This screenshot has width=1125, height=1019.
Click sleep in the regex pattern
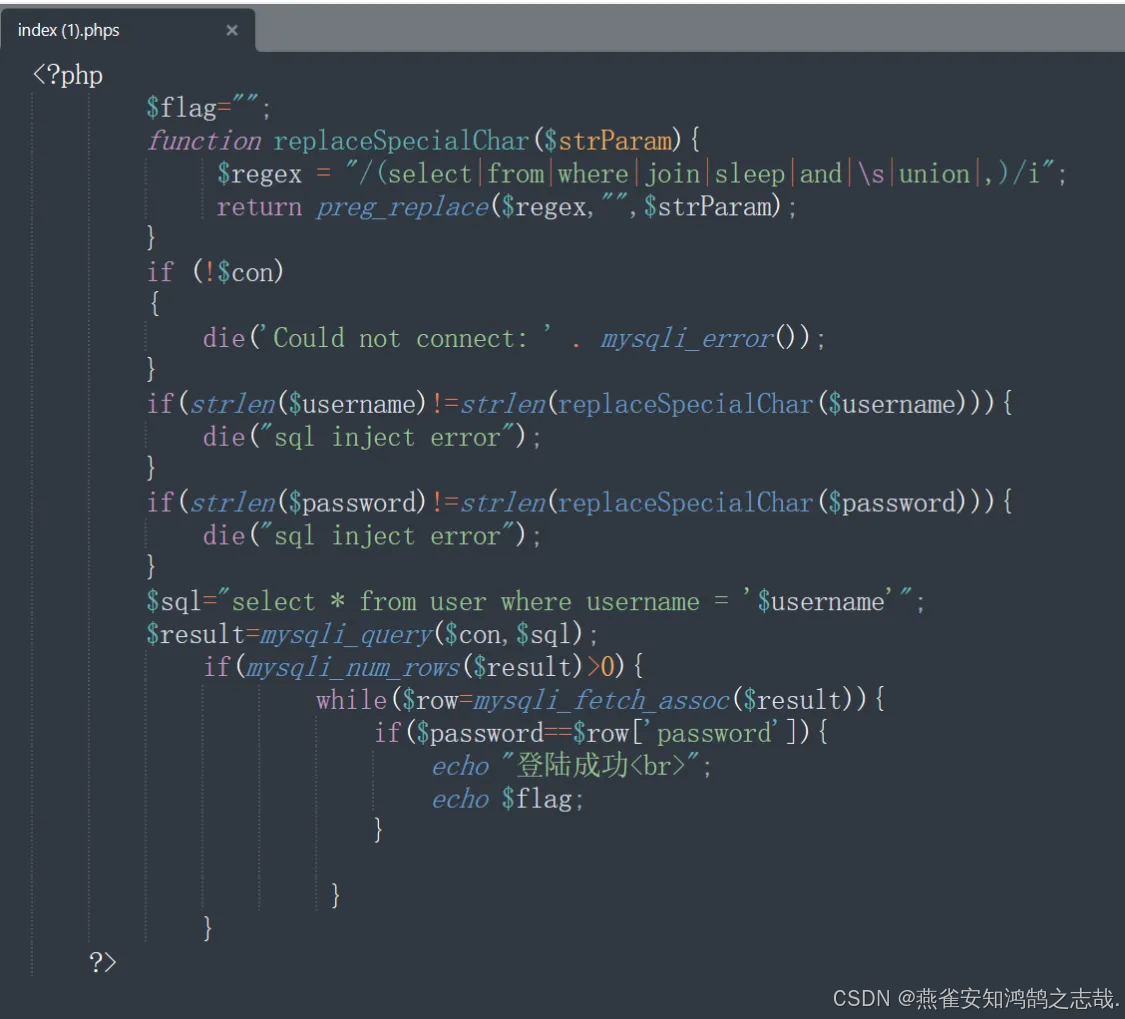749,174
